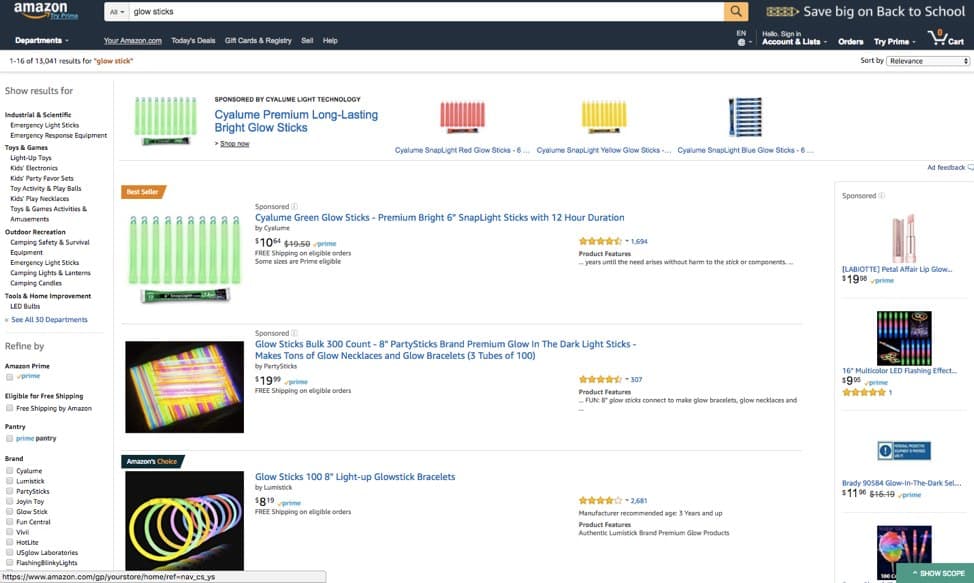This screenshot has height=583, width=974.
Task: Click into the search field
Action: 427,12
